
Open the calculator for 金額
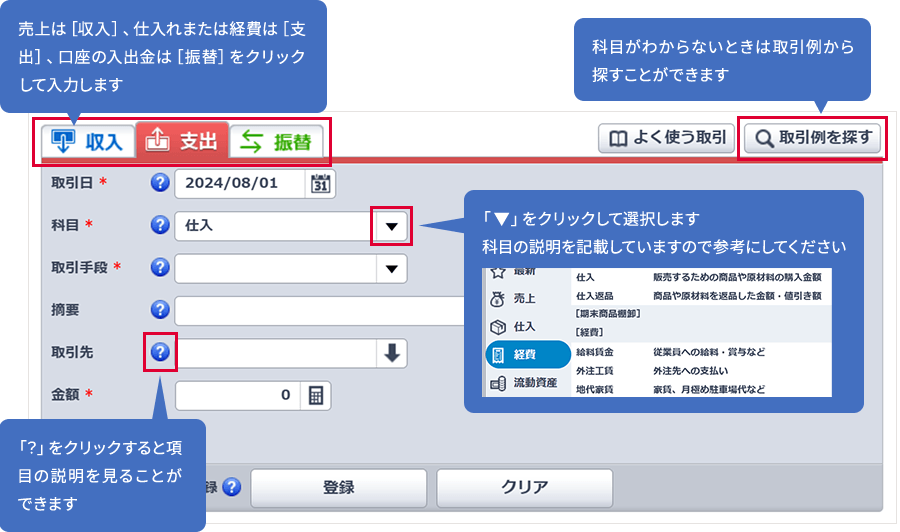(x=316, y=395)
